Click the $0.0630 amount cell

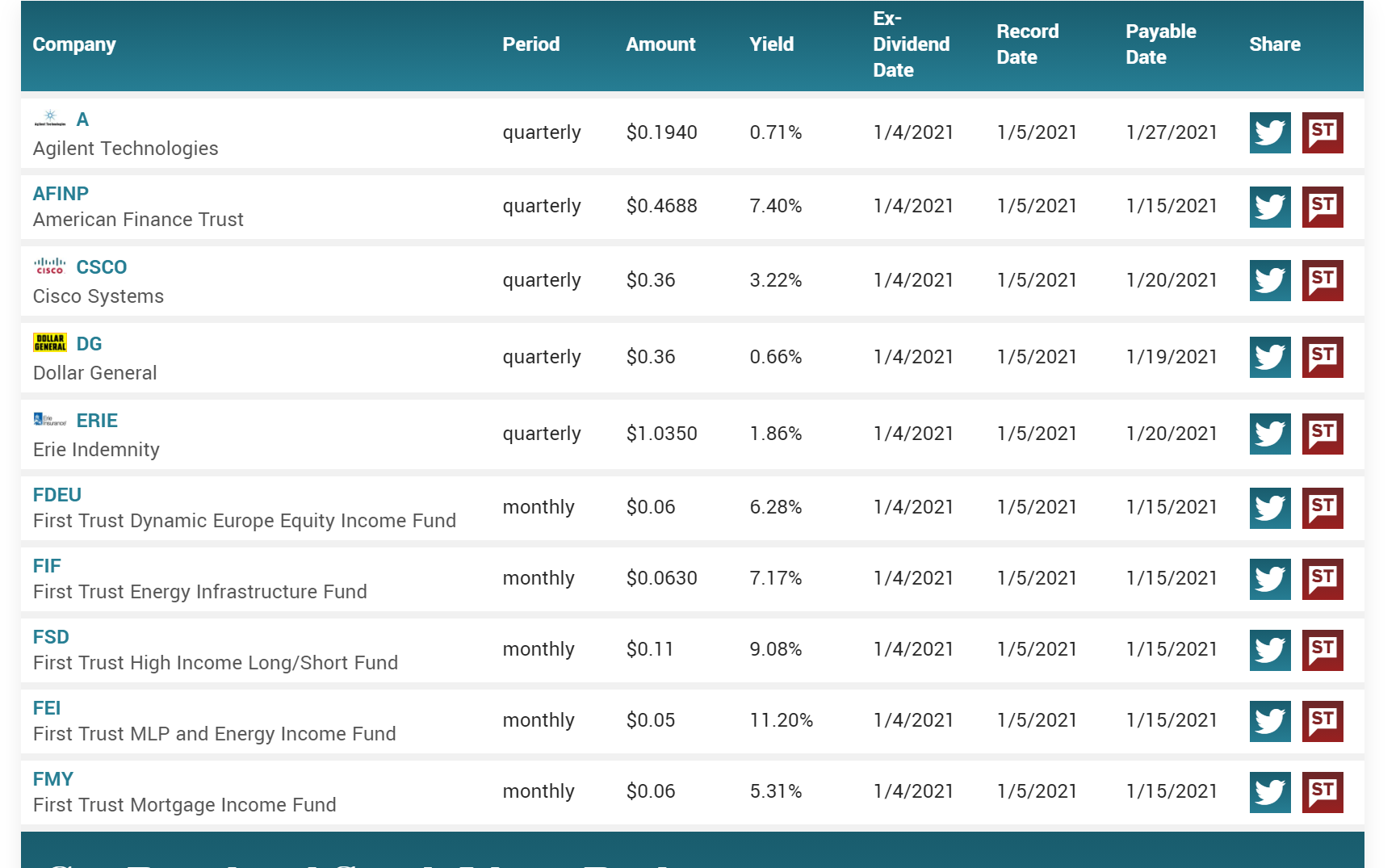662,578
